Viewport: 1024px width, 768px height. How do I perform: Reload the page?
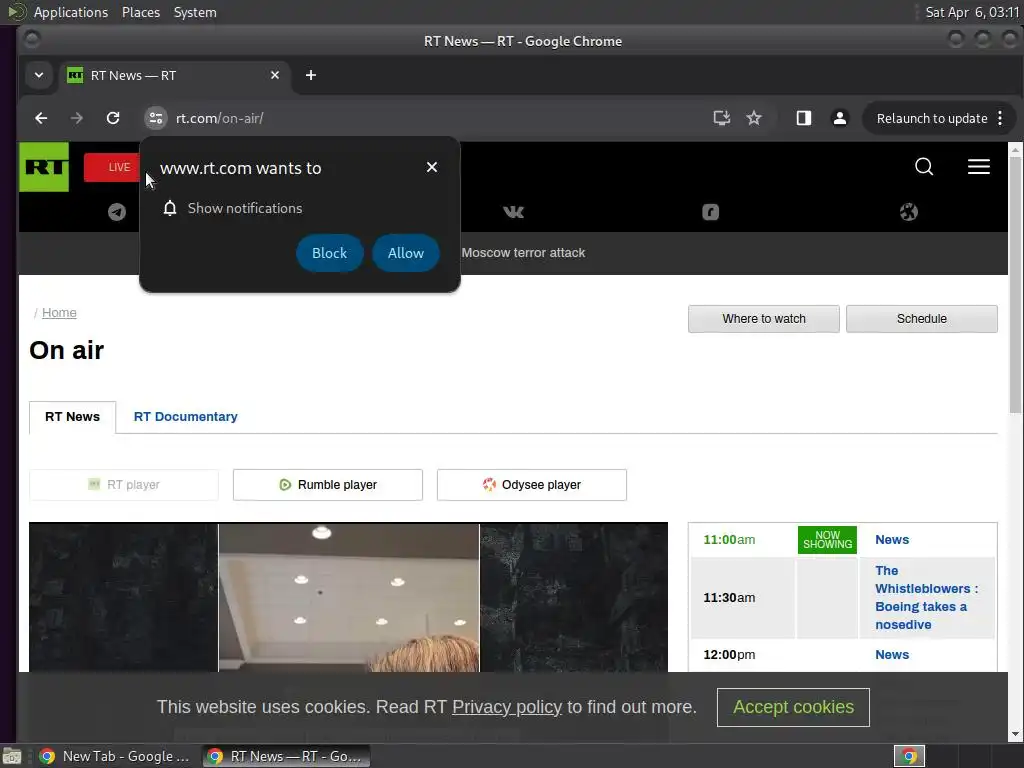[x=113, y=118]
